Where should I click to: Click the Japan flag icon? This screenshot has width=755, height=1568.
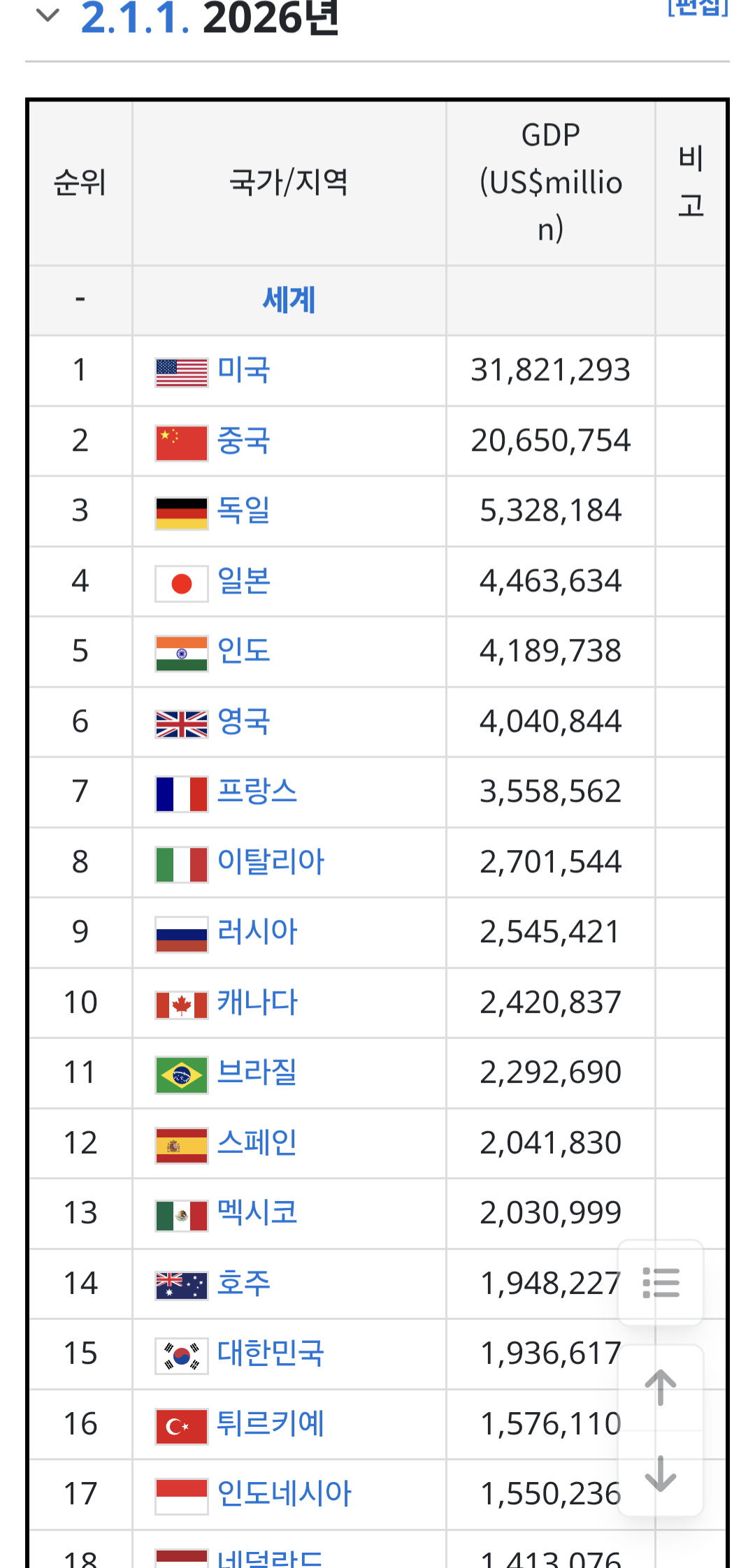click(182, 583)
